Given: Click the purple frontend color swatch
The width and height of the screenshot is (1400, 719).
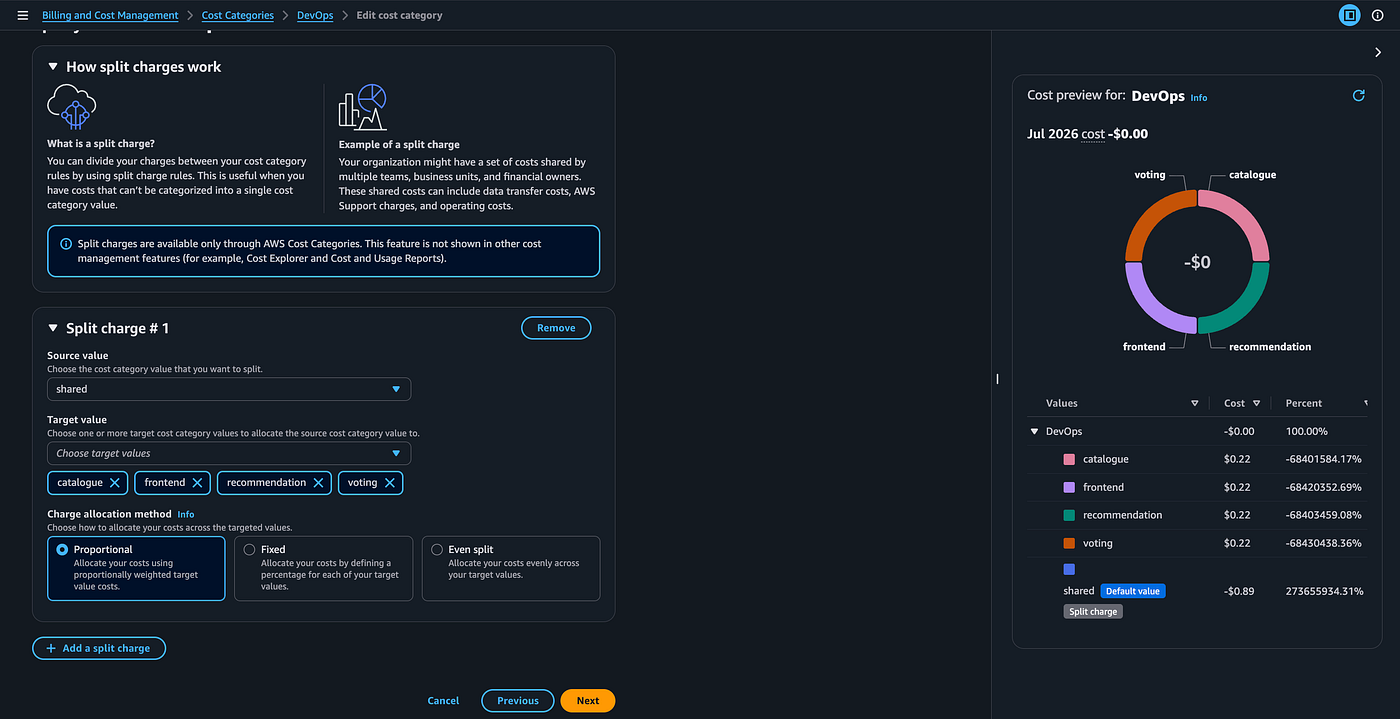Looking at the screenshot, I should [1069, 487].
